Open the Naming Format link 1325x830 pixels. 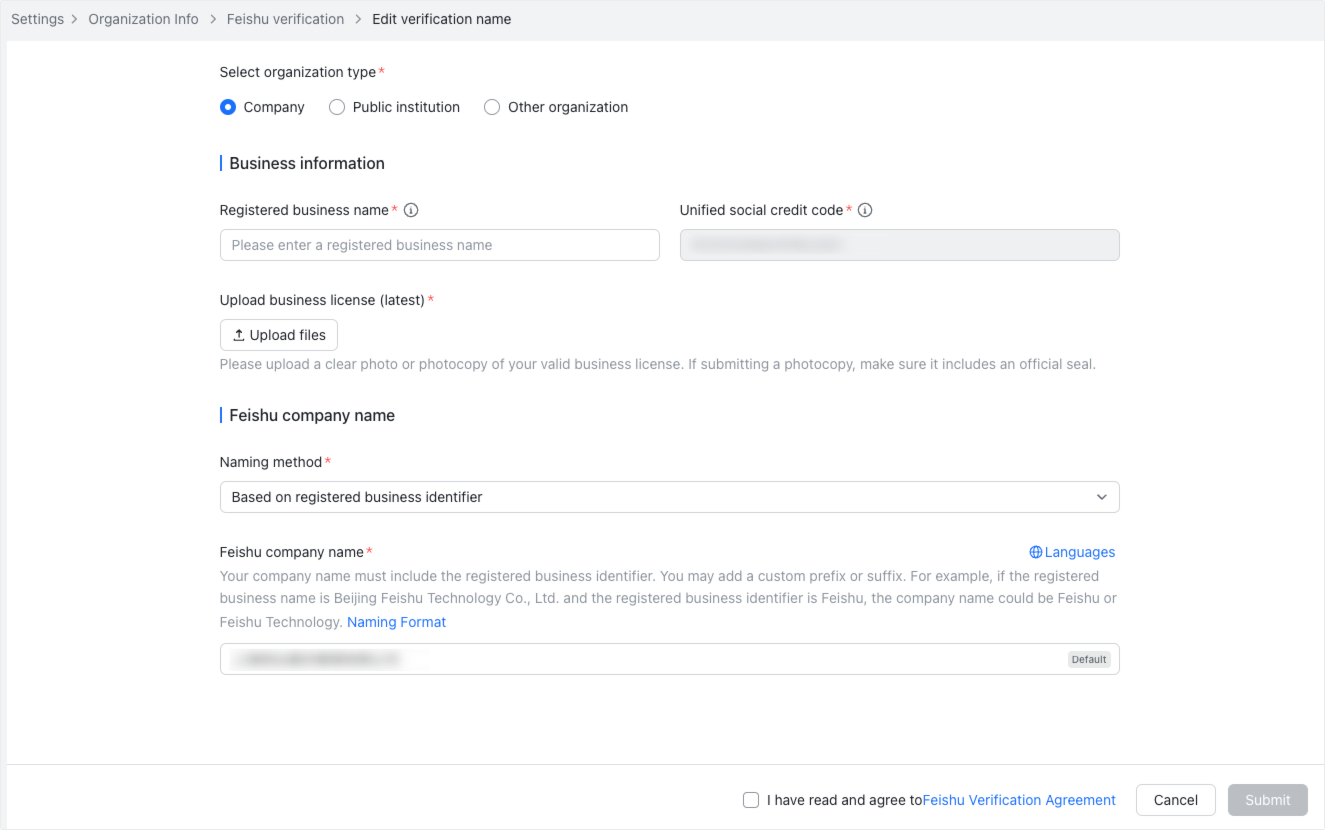point(396,622)
